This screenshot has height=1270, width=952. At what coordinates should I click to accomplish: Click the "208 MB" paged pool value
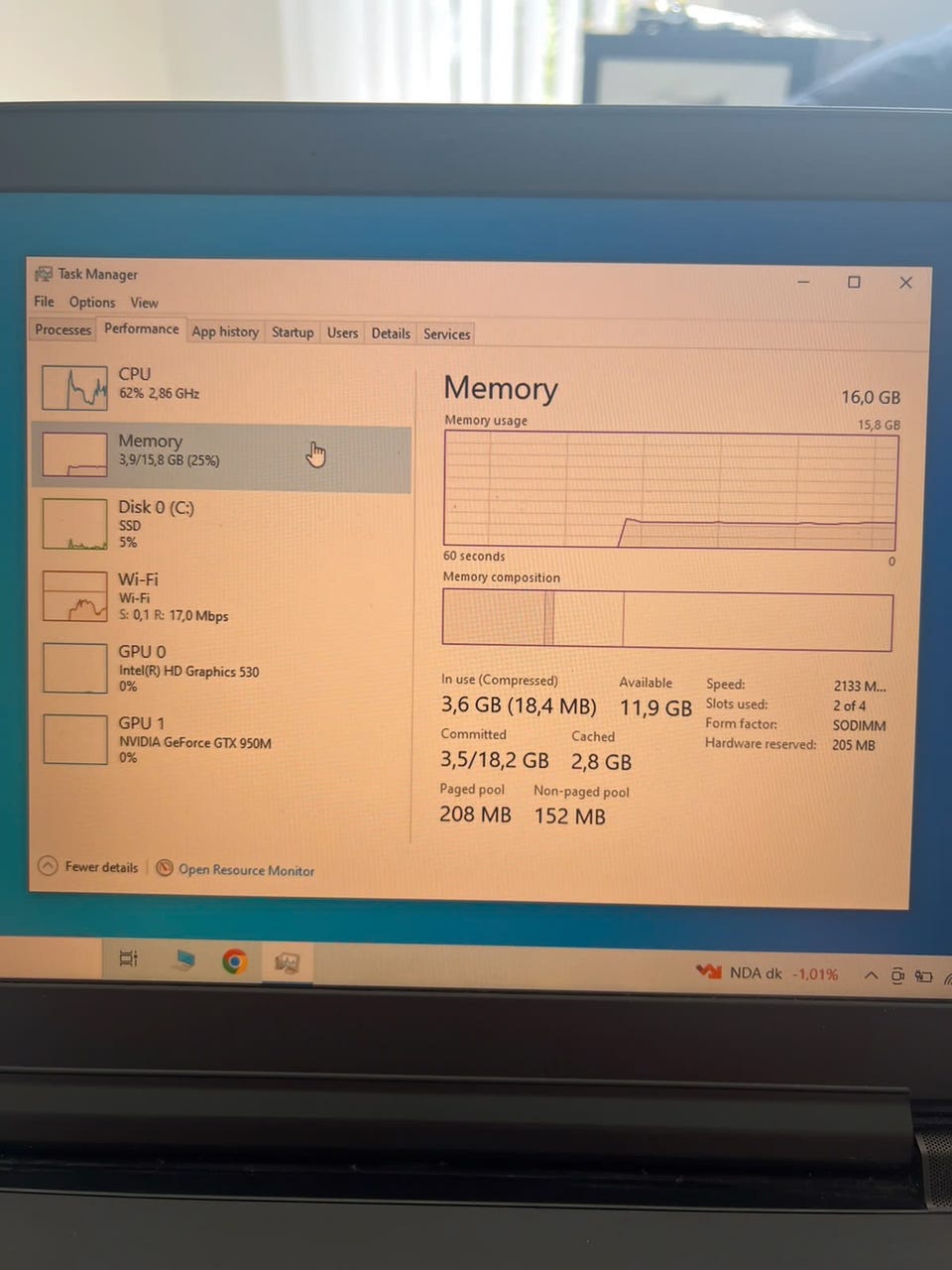475,815
